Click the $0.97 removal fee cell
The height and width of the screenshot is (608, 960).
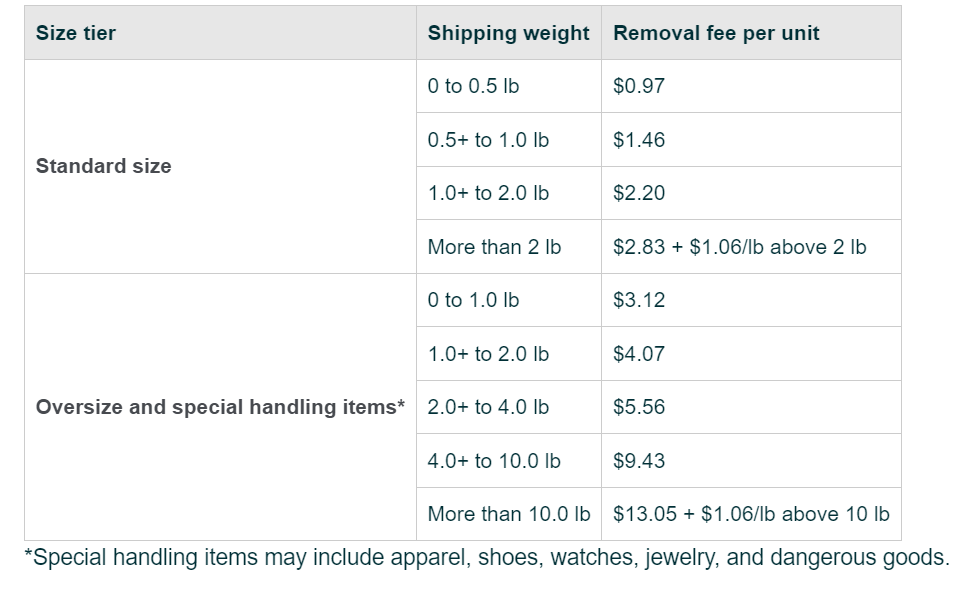639,86
